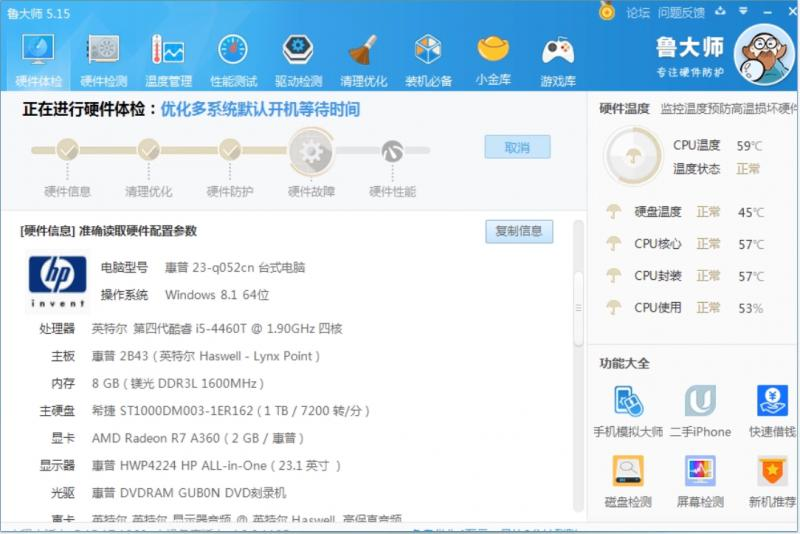Click the 硬件防护 step checkmark
The image size is (800, 534).
pyautogui.click(x=230, y=149)
